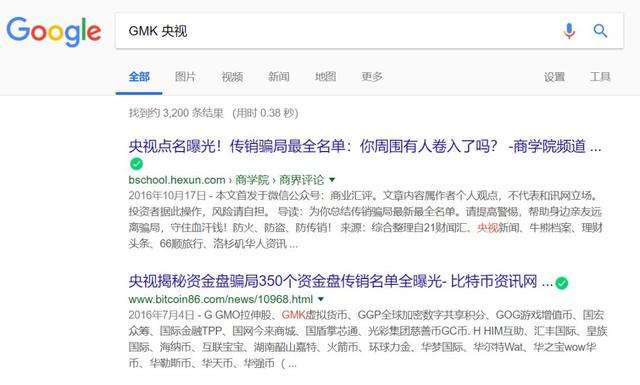Viewport: 640px width, 385px height.
Task: Click result count text 找到约 3,200 条结果
Action: (176, 113)
